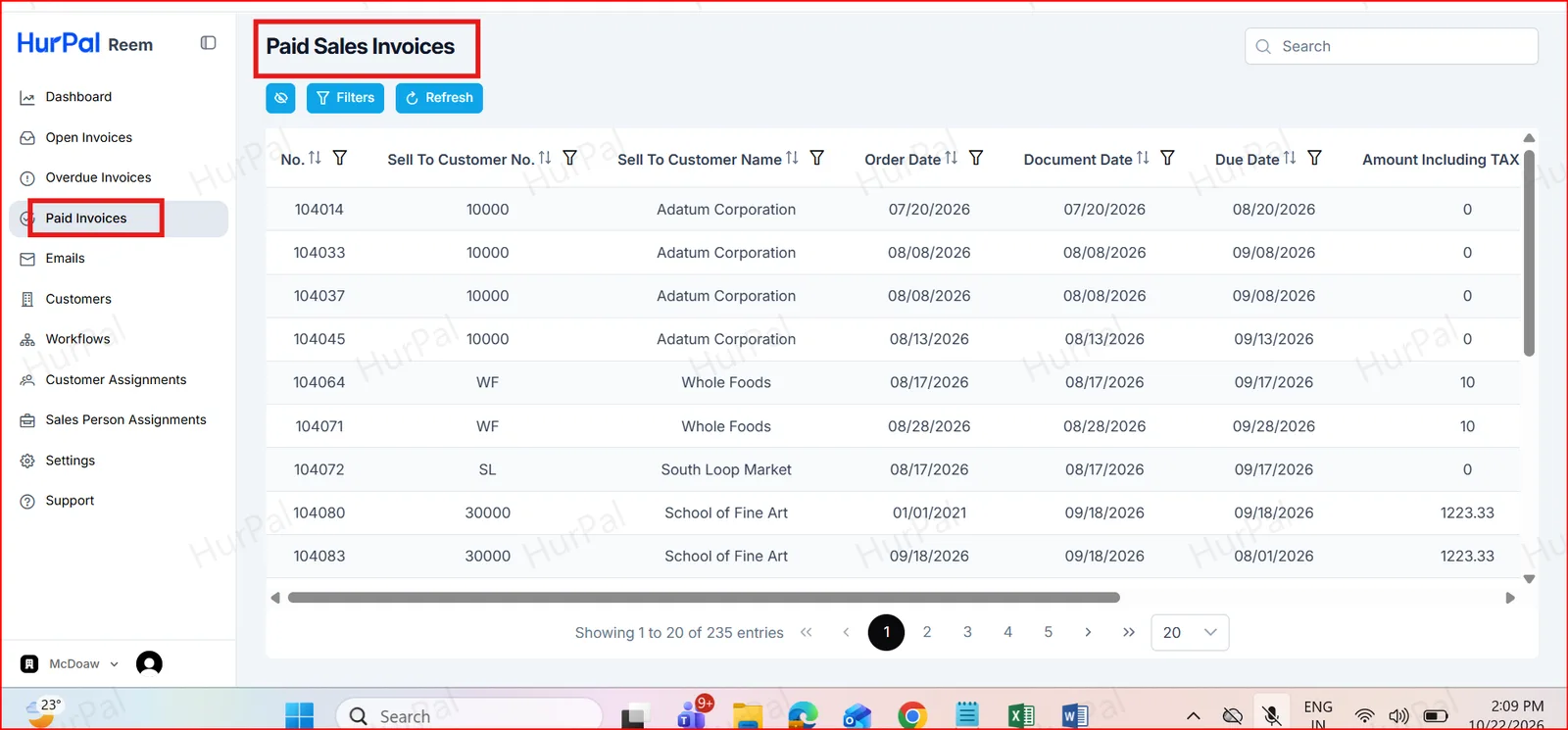Click the vertical table scrollbar
This screenshot has width=1568, height=730.
pos(1529,253)
